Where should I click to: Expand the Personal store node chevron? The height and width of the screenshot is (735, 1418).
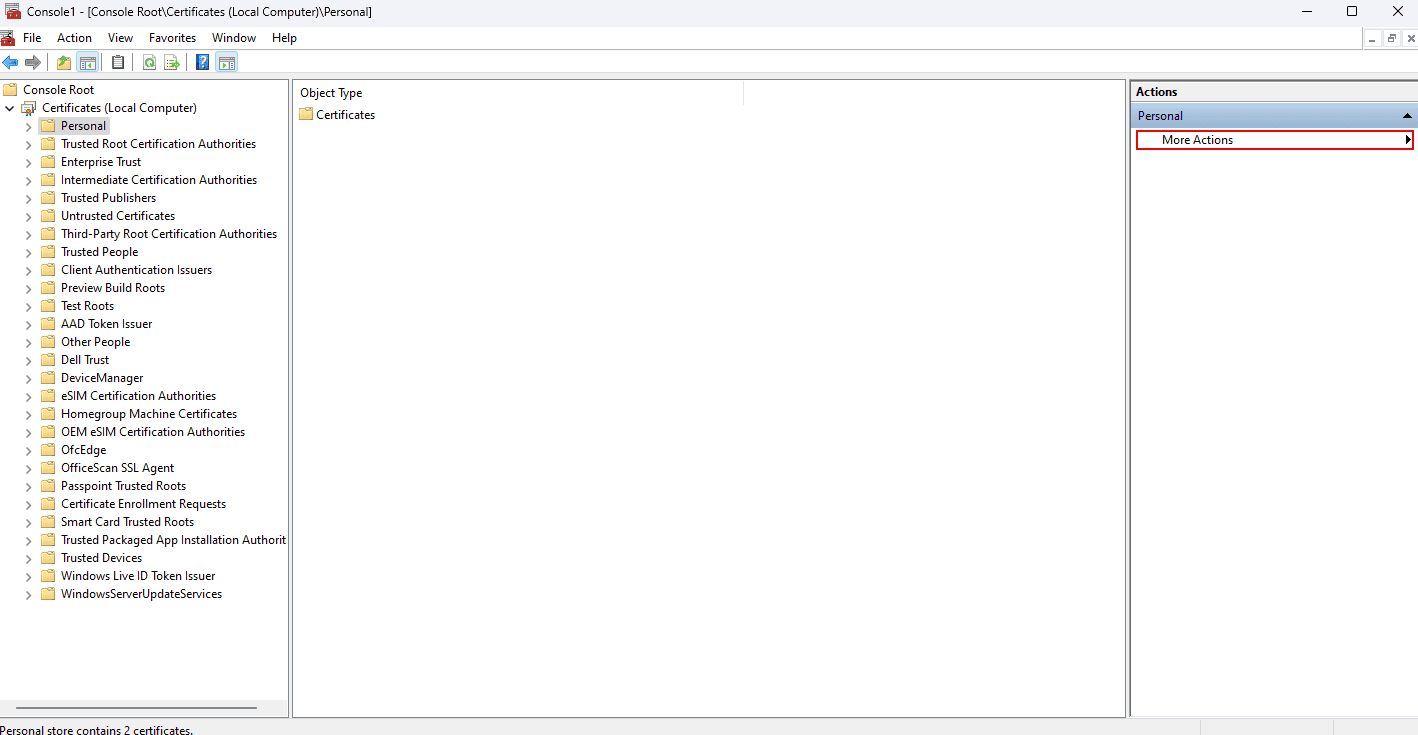coord(28,127)
